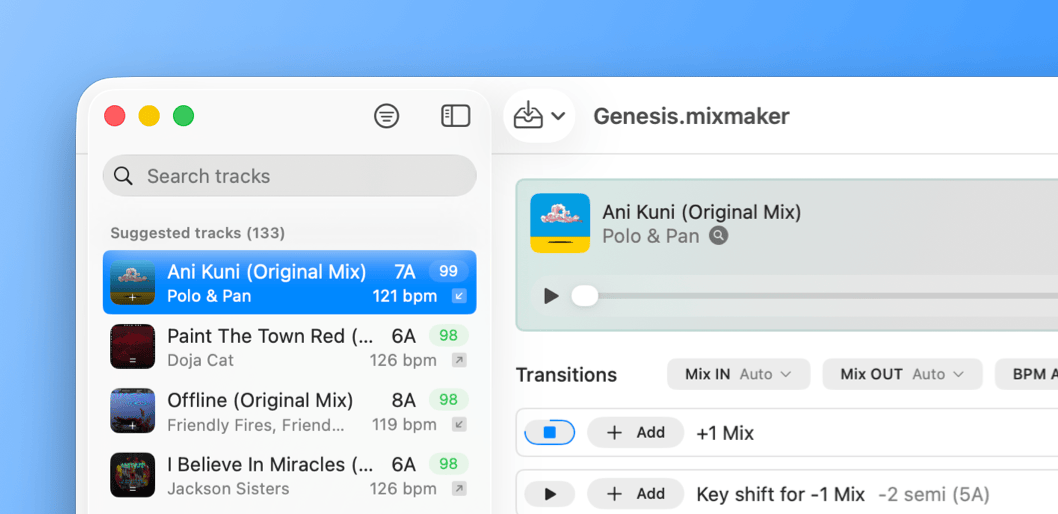The height and width of the screenshot is (514, 1058).
Task: Toggle the sidebar panel icon
Action: coord(455,116)
